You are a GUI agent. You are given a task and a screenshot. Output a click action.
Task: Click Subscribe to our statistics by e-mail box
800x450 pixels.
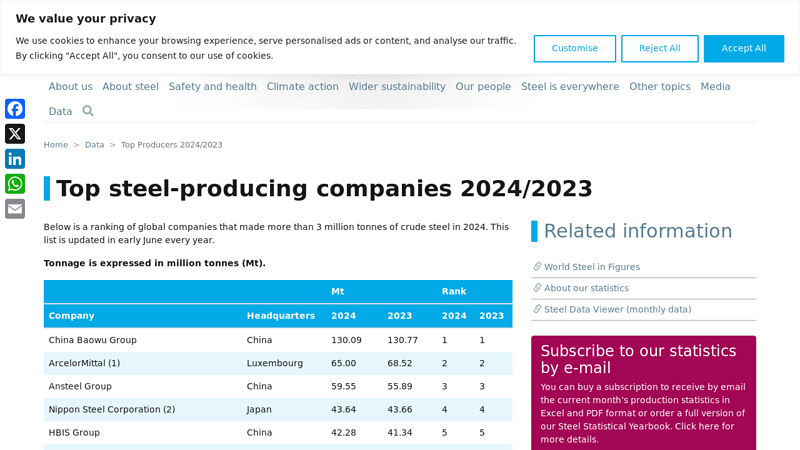pyautogui.click(x=643, y=393)
